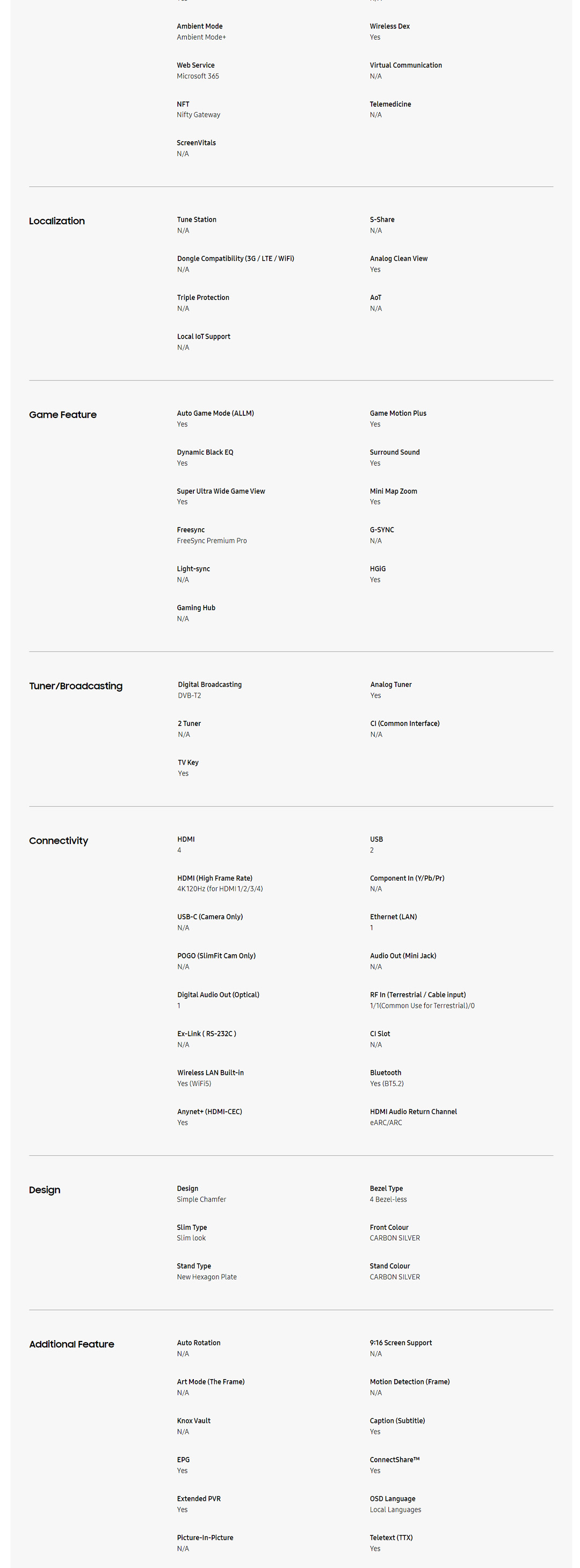Screen dimensions: 580x1568
Task: Click the 4K 120Hz HDMI value text
Action: (x=219, y=889)
